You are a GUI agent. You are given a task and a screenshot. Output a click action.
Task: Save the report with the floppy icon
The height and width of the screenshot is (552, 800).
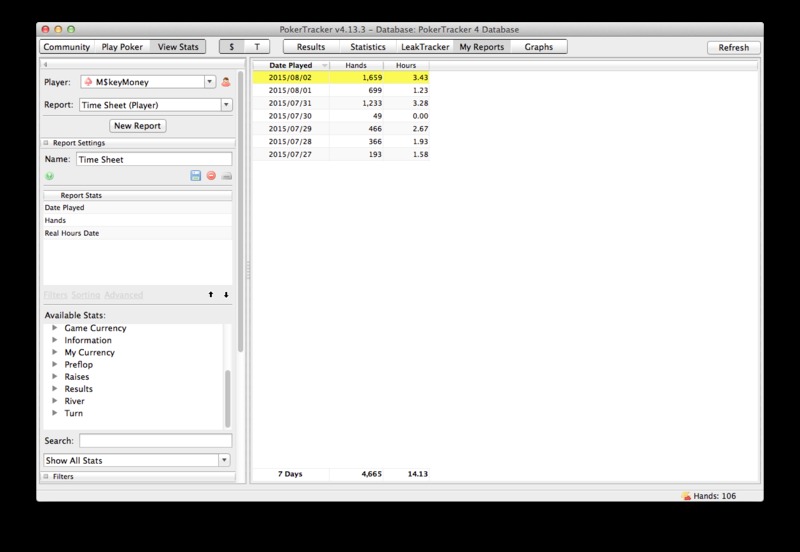[195, 175]
